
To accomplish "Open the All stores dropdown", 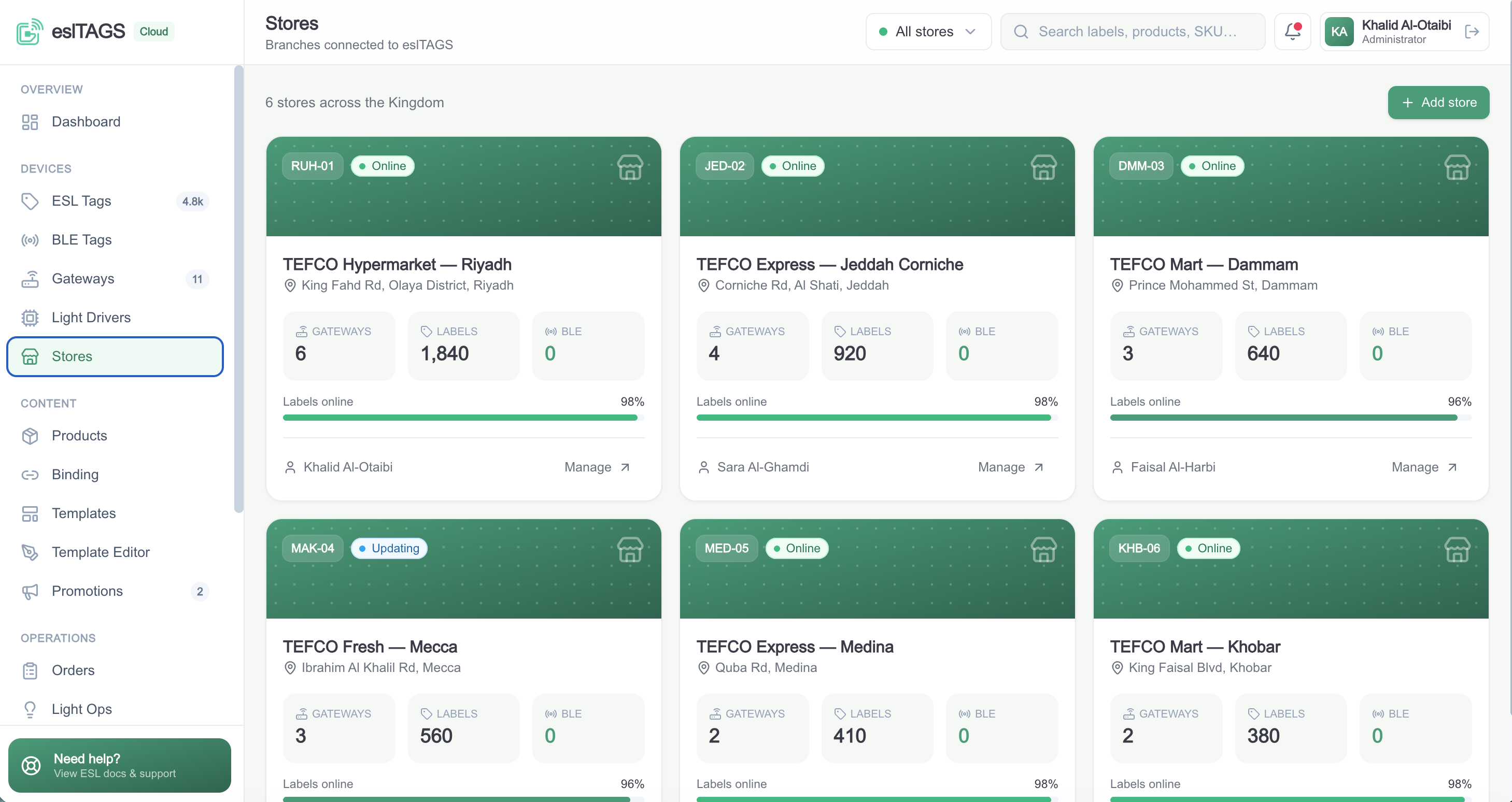I will [928, 32].
